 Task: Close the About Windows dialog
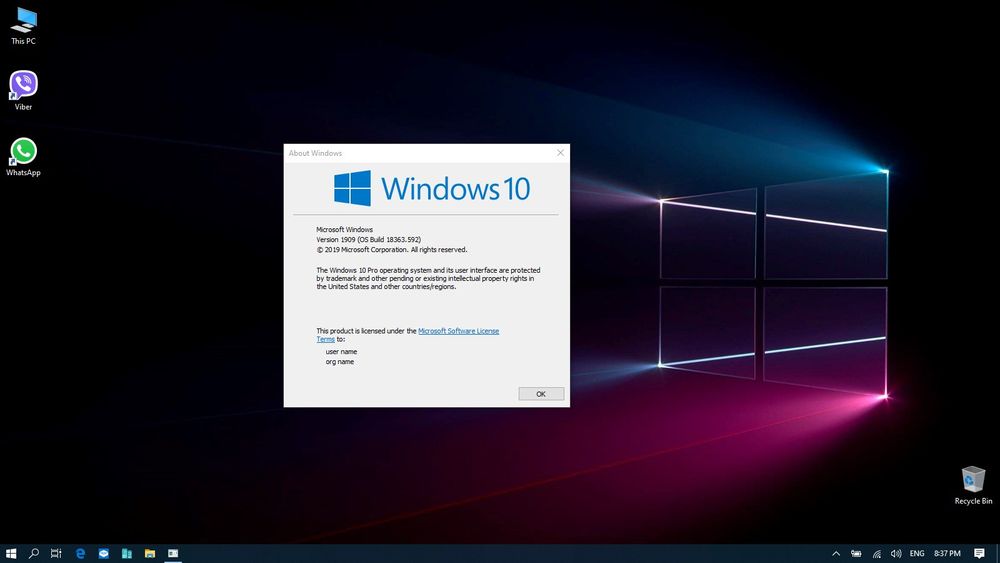(x=560, y=153)
